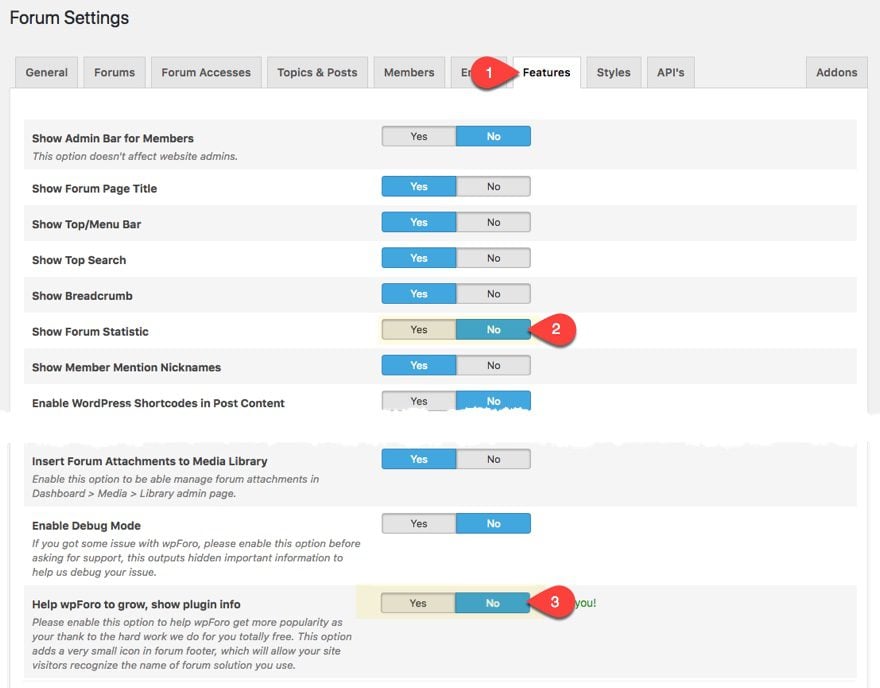Enable Show Forum Statistic with Yes
This screenshot has height=688, width=880.
point(419,329)
